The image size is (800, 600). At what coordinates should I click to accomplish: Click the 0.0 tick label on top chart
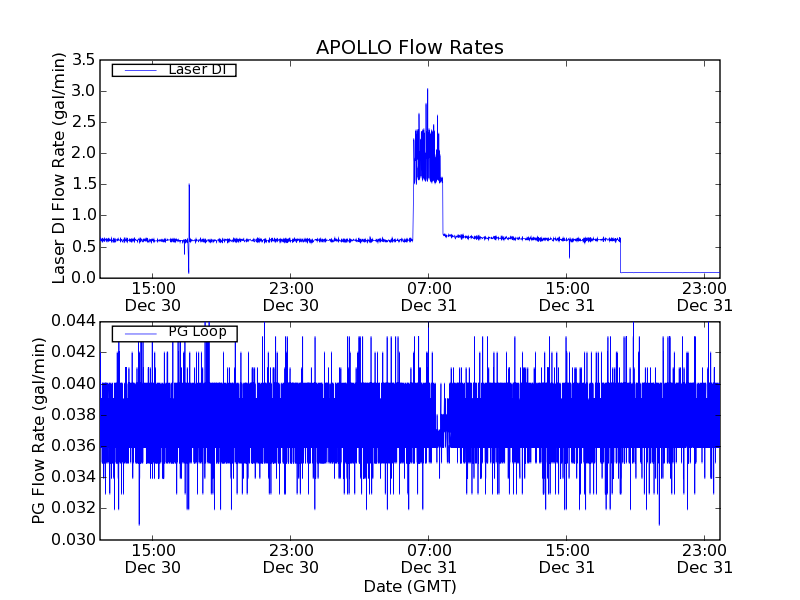coord(84,278)
